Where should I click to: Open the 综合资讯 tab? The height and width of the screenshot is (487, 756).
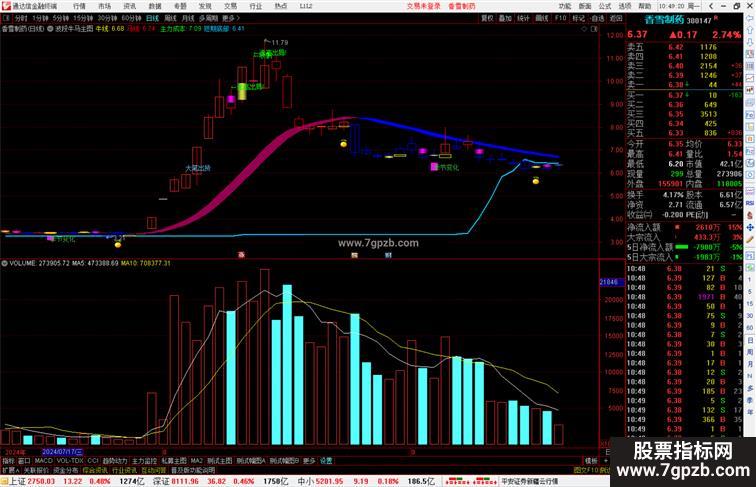click(95, 470)
